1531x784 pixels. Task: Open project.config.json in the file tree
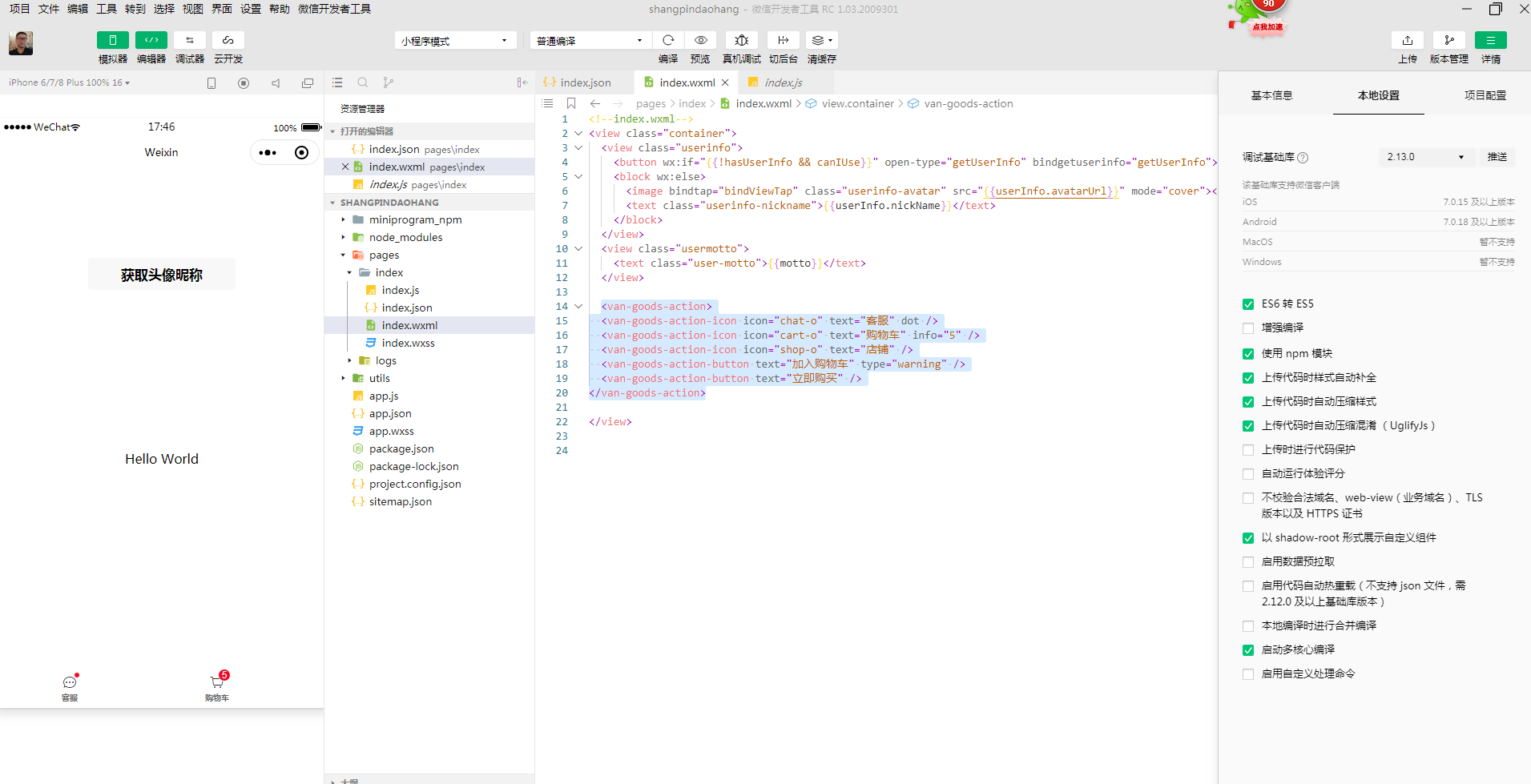pos(414,484)
